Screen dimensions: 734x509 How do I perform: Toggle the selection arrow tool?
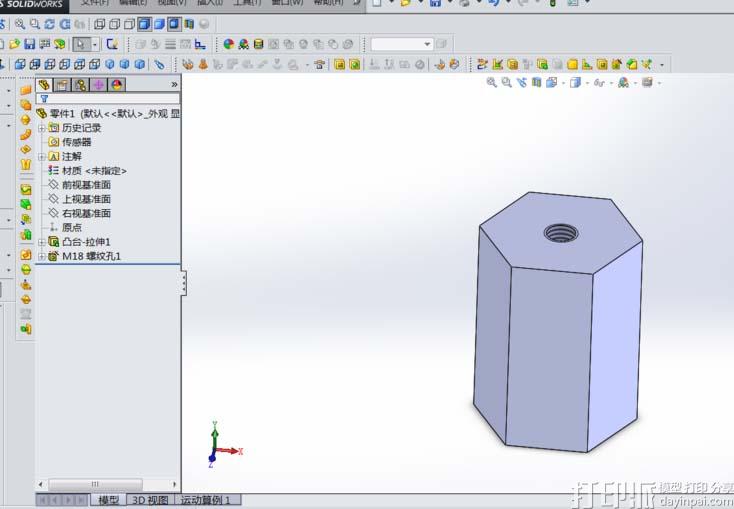pyautogui.click(x=81, y=44)
